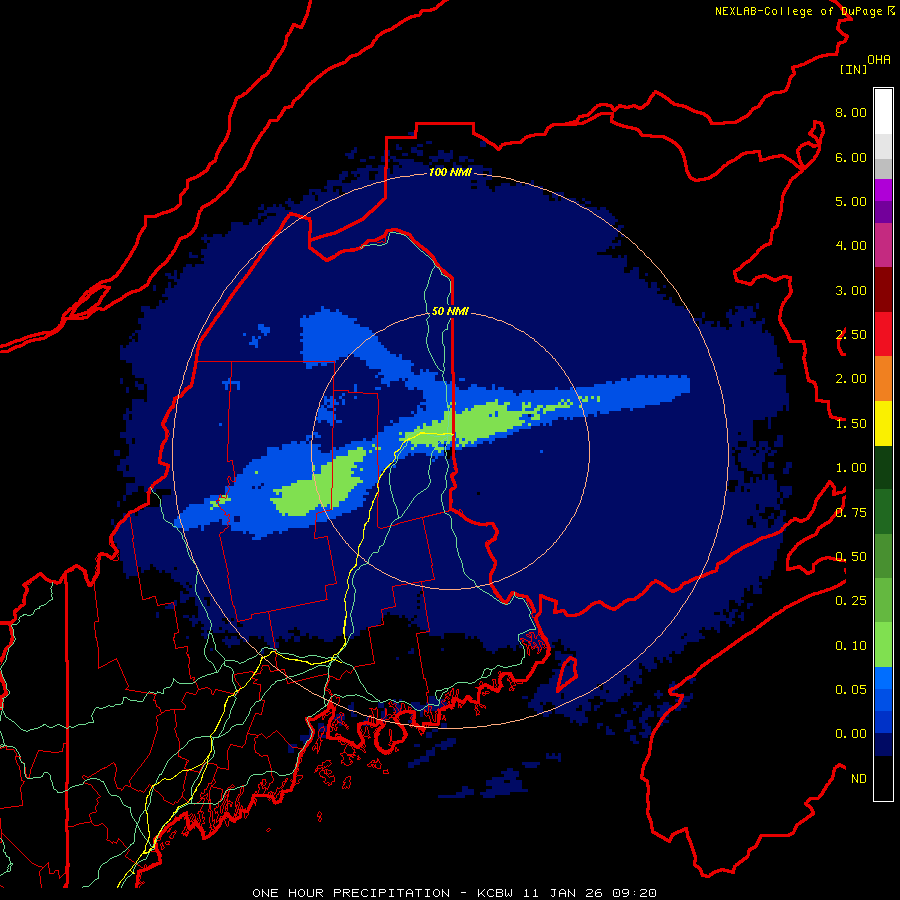
Task: Select the pink legend swatch near 4.00
Action: (883, 245)
